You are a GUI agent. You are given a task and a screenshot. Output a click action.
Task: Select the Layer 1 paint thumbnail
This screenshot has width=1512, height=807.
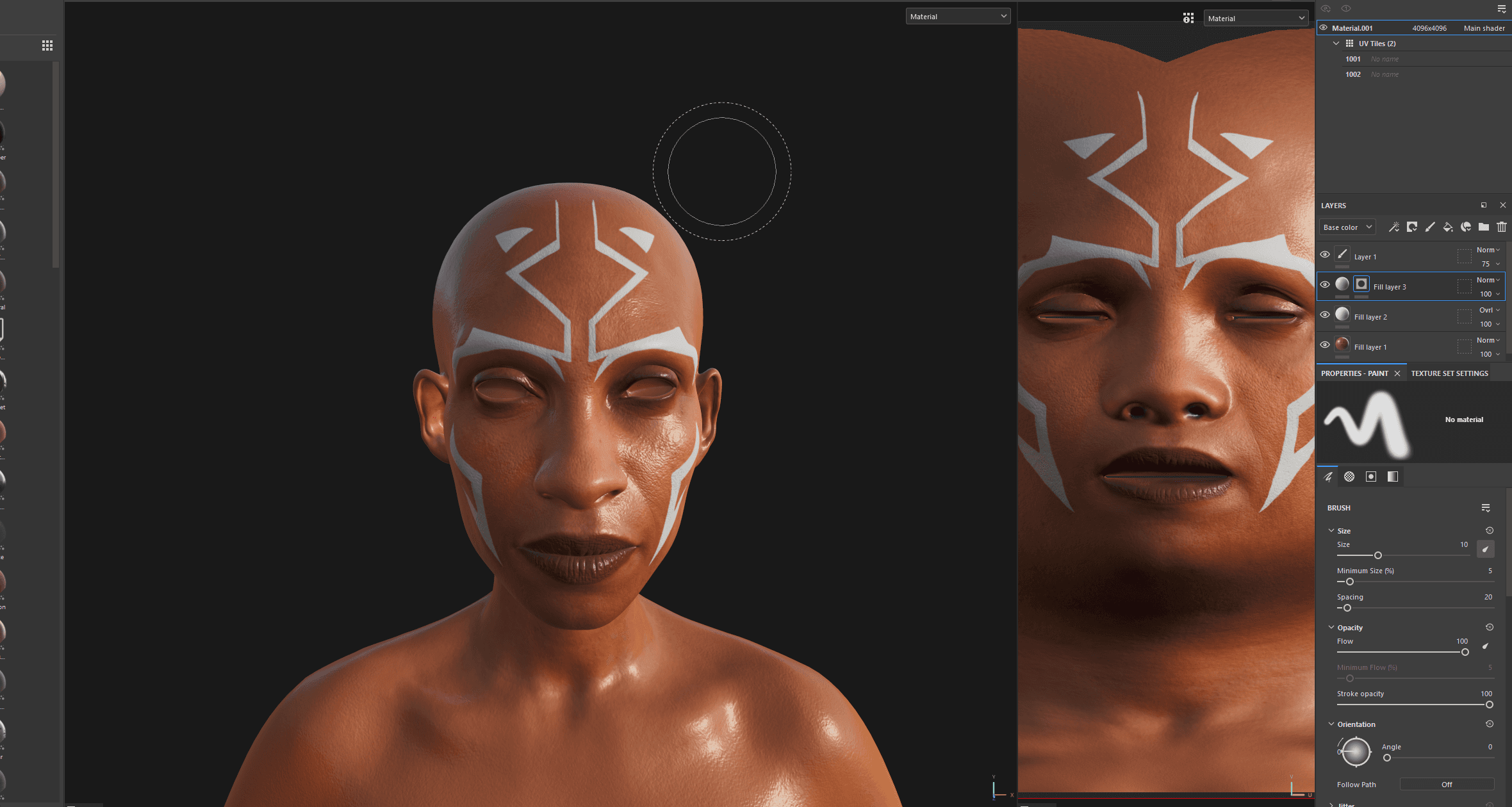click(x=1342, y=254)
